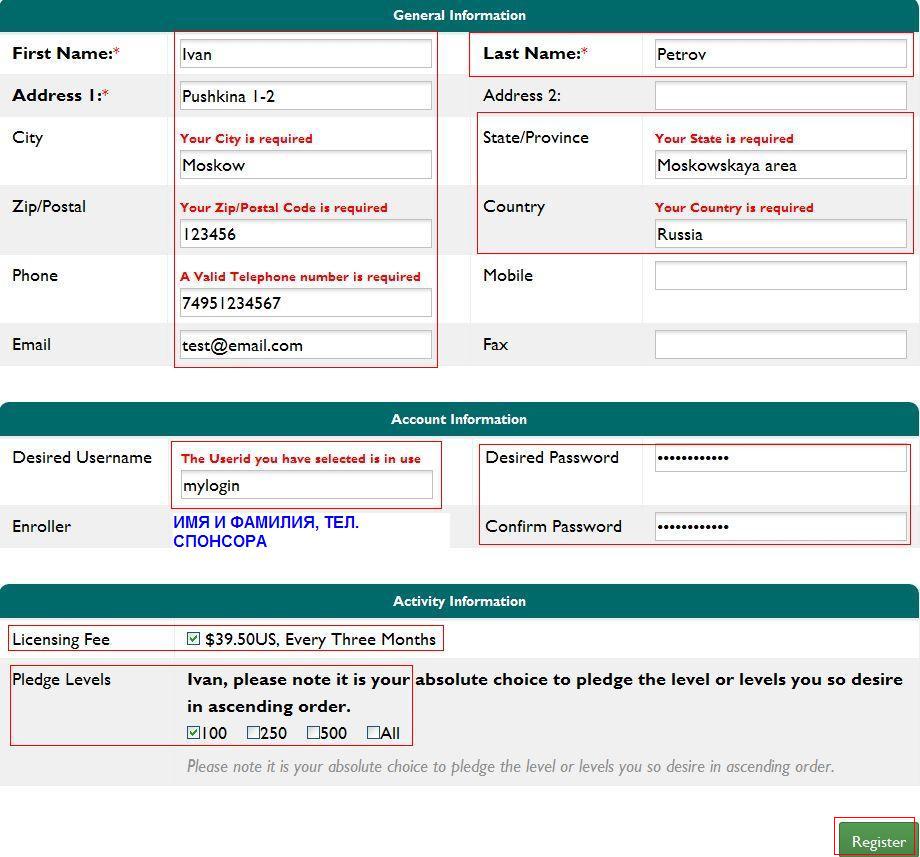
Task: Enable the 500 pledge level checkbox
Action: coord(313,732)
